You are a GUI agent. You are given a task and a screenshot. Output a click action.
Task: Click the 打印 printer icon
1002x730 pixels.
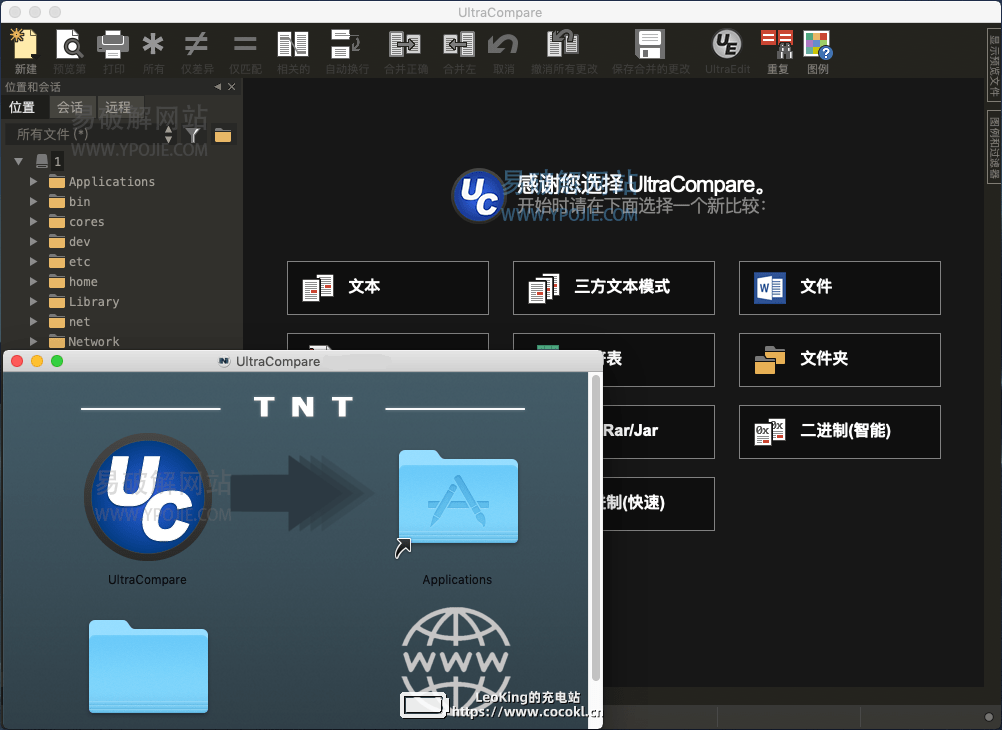pos(112,45)
